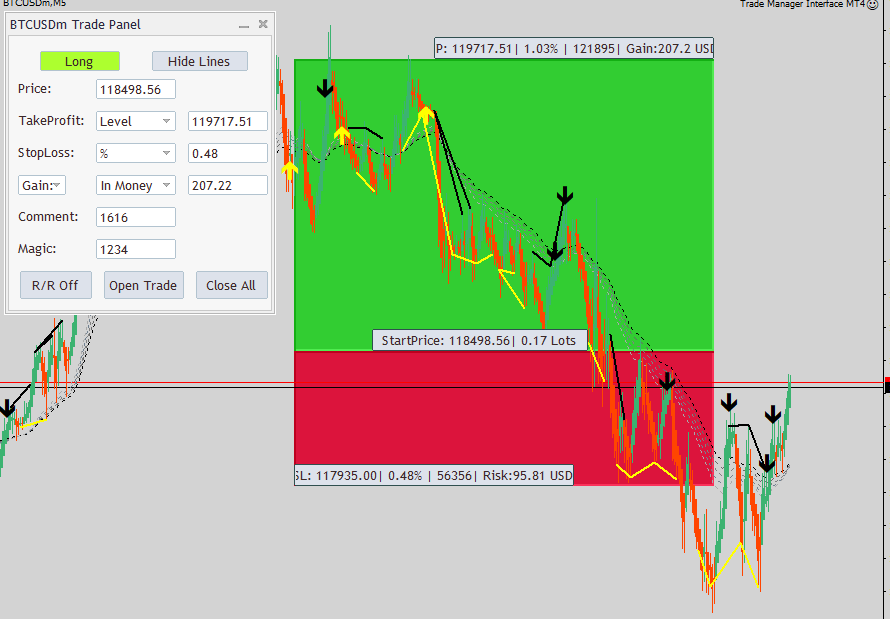Click the StopLoss value field 0.48
890x619 pixels.
pyautogui.click(x=228, y=153)
